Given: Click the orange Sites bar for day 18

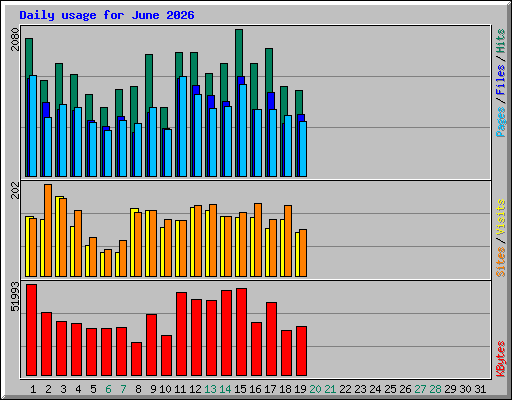Looking at the screenshot, I should coord(288,241).
